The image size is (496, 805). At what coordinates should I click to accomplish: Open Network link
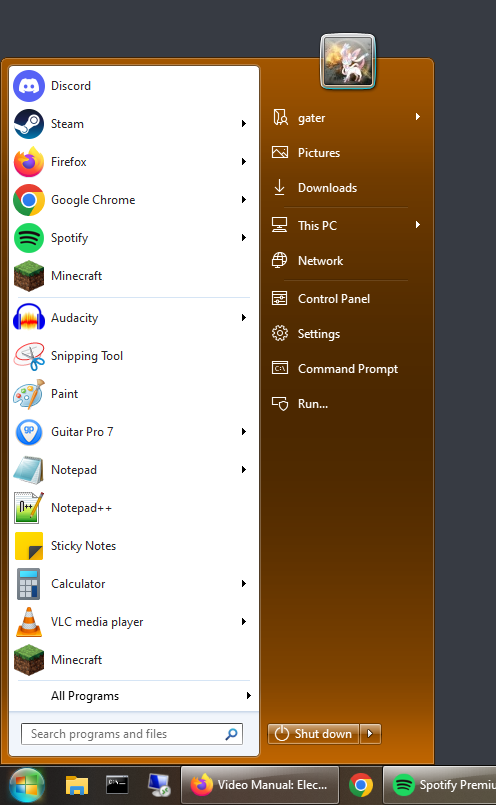pos(320,260)
